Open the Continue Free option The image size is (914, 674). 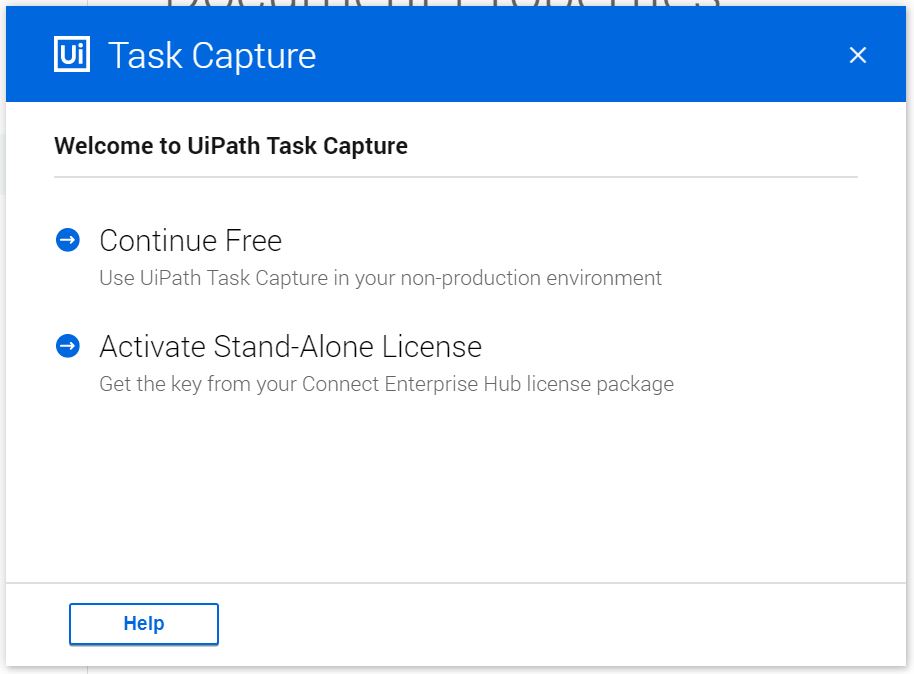pos(190,240)
